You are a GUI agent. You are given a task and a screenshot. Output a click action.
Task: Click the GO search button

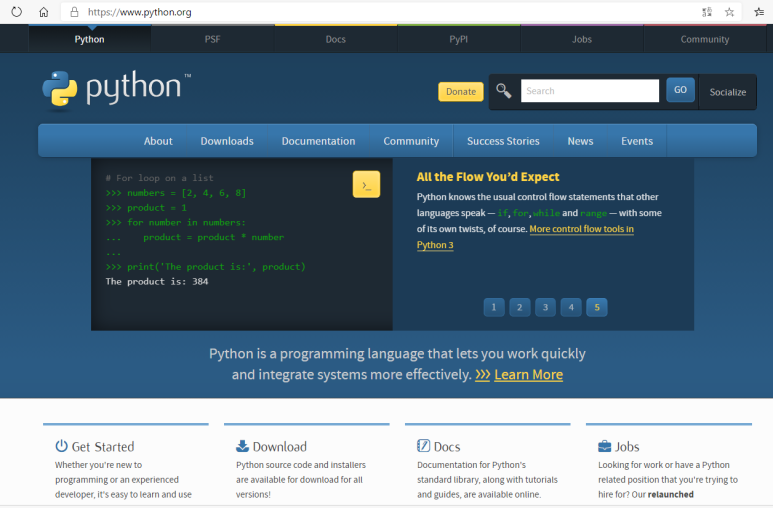point(680,90)
